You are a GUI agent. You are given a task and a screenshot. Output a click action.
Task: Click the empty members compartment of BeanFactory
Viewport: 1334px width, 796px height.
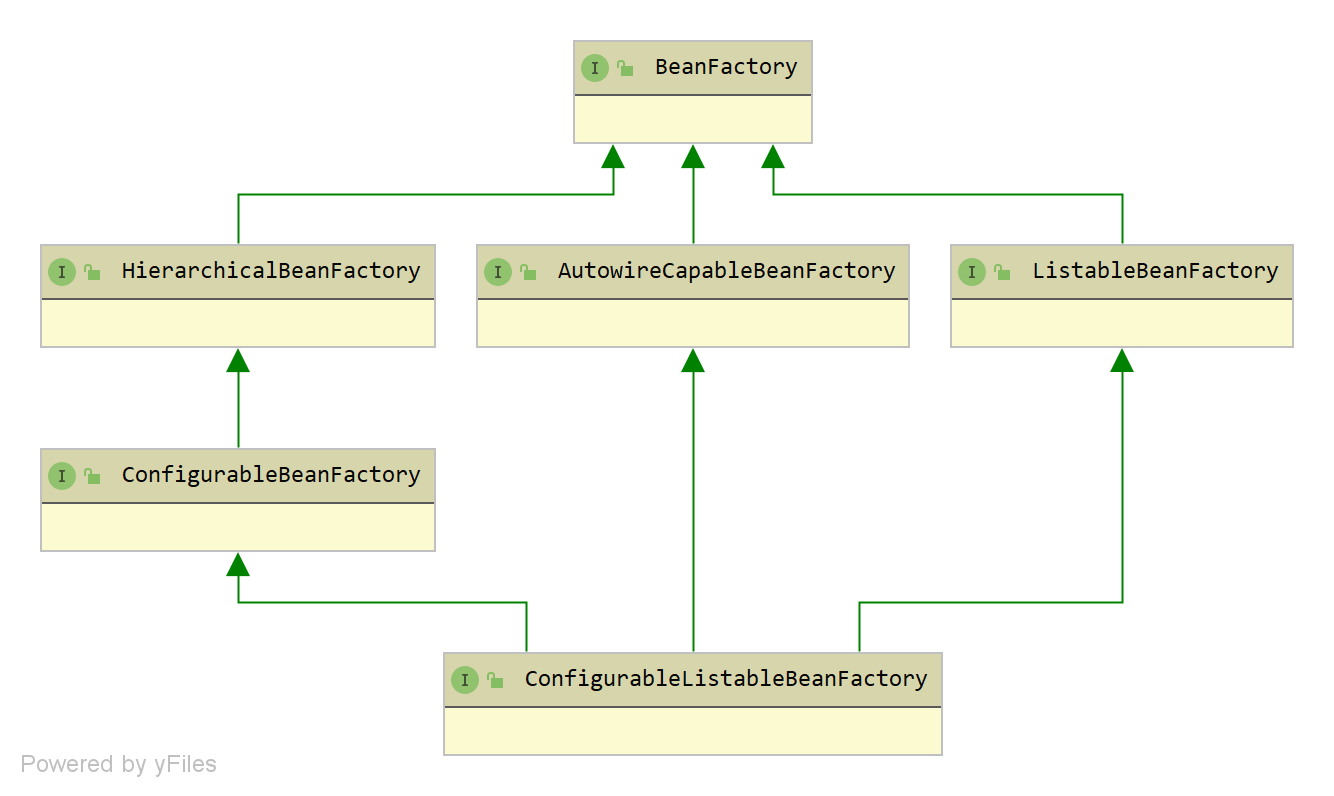tap(693, 120)
